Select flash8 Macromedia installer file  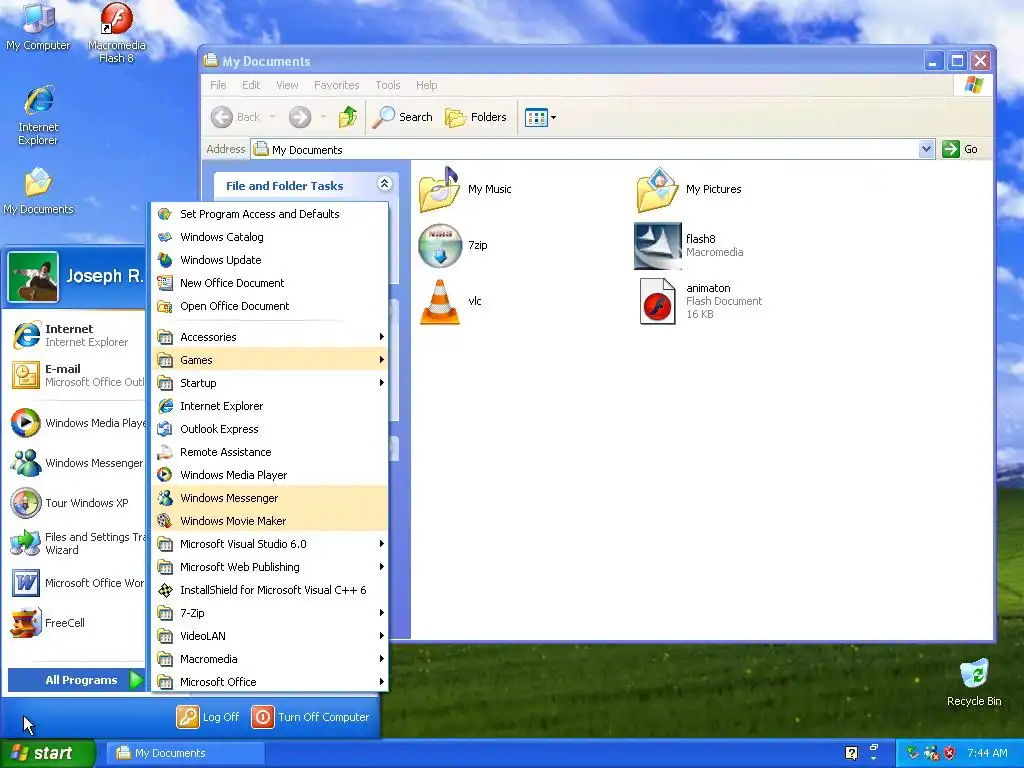click(x=689, y=246)
